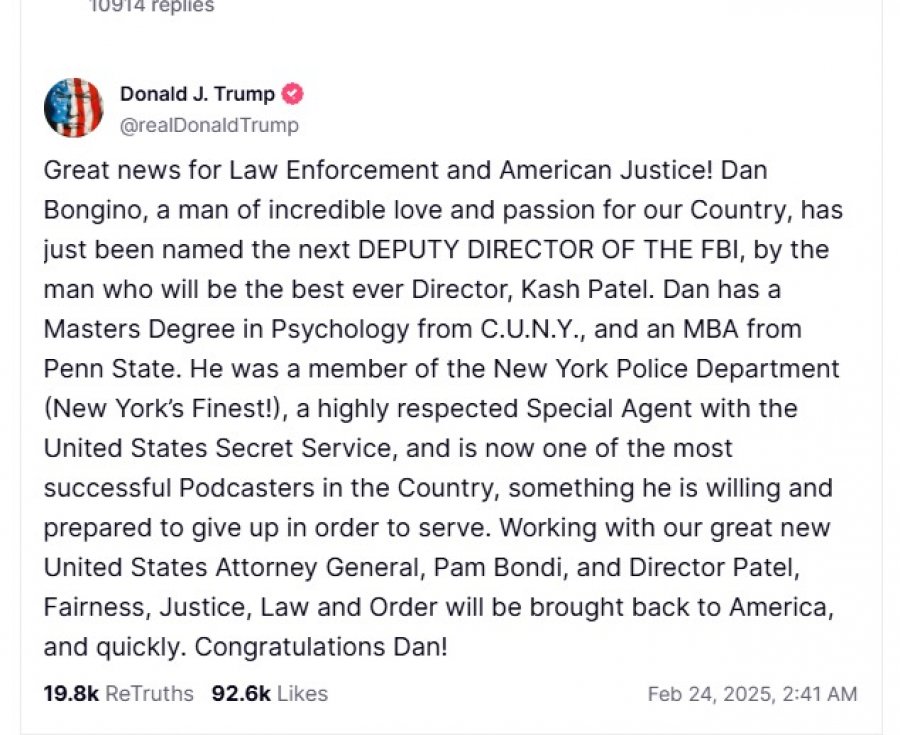View the 92.6k Likes list
Image resolution: width=900 pixels, height=735 pixels.
click(x=269, y=693)
